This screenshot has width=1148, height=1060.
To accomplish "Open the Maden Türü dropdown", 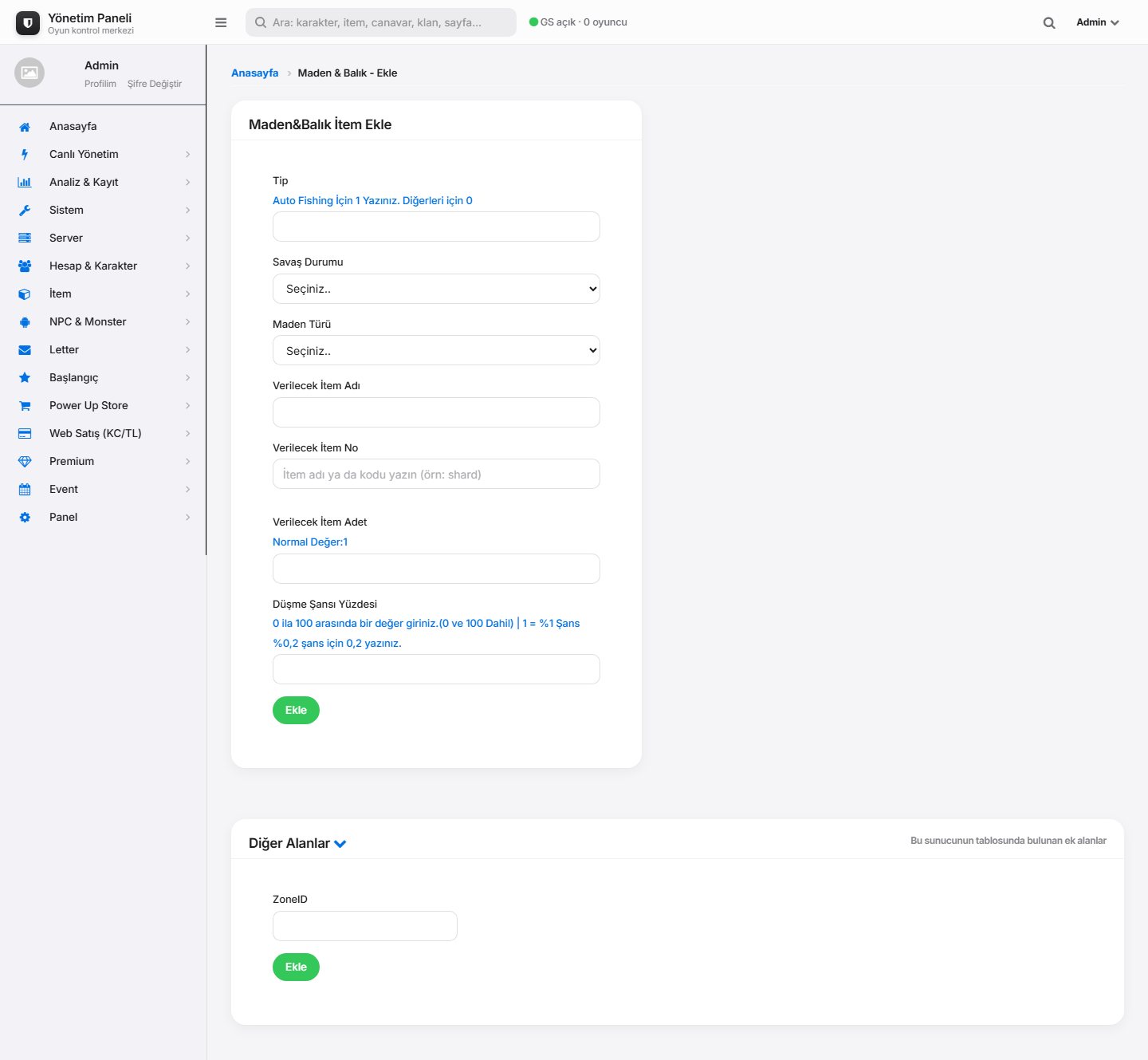I will (x=436, y=350).
